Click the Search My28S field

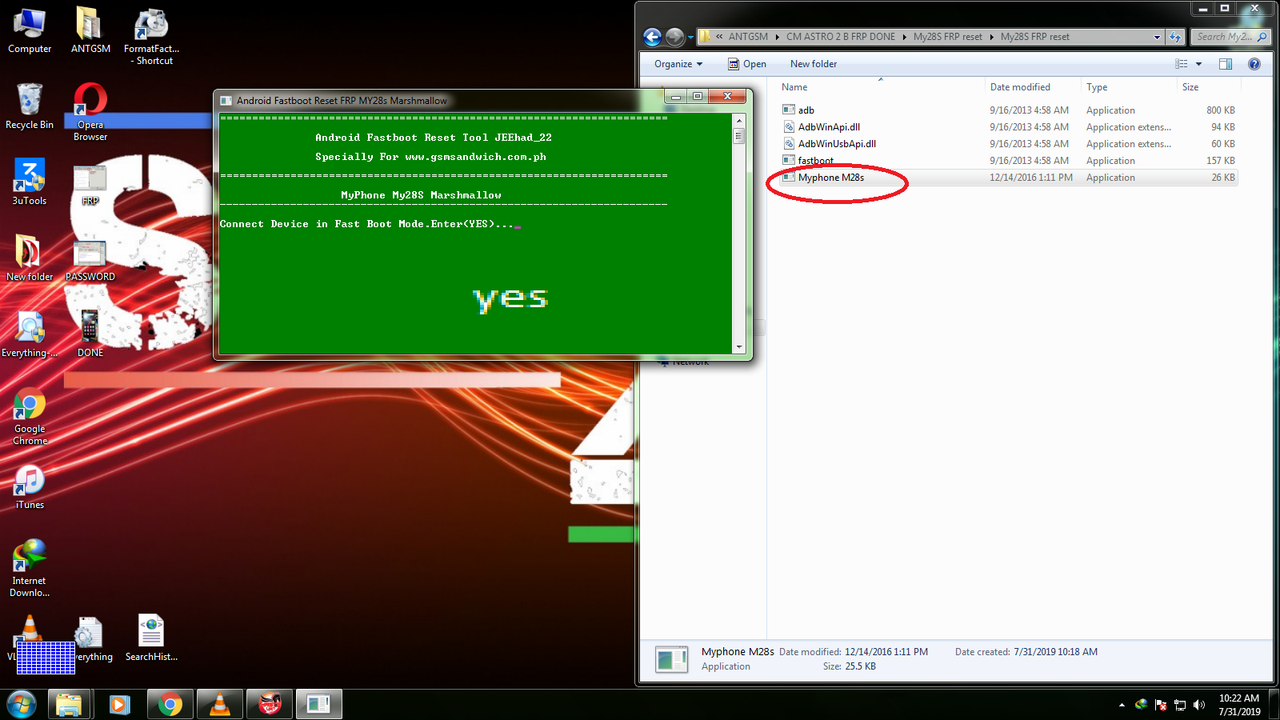pyautogui.click(x=1229, y=37)
